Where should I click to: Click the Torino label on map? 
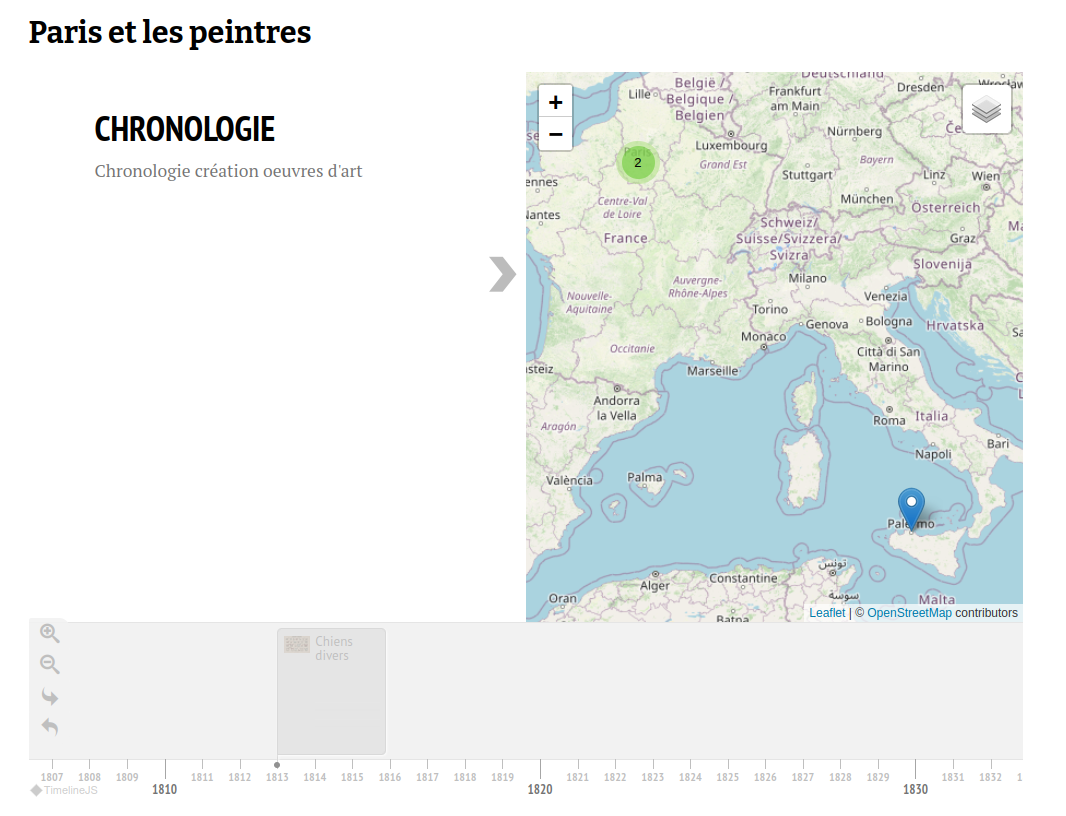(770, 309)
